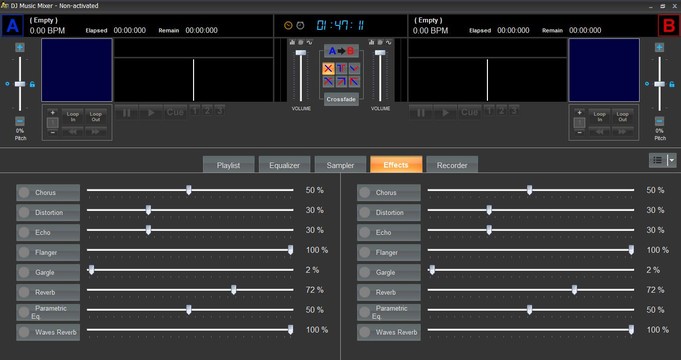This screenshot has width=681, height=360.
Task: Start playback on deck B
Action: [445, 112]
